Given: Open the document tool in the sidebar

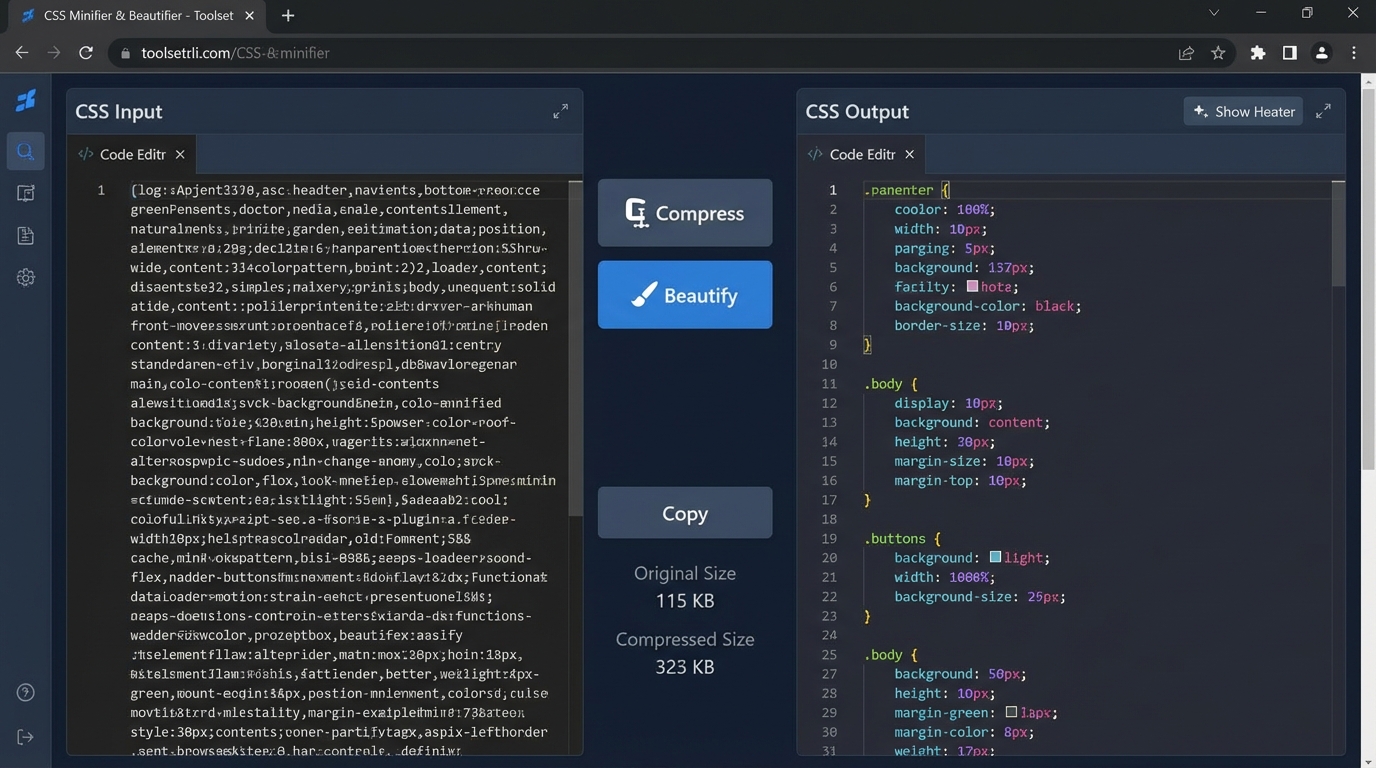Looking at the screenshot, I should click(x=25, y=235).
